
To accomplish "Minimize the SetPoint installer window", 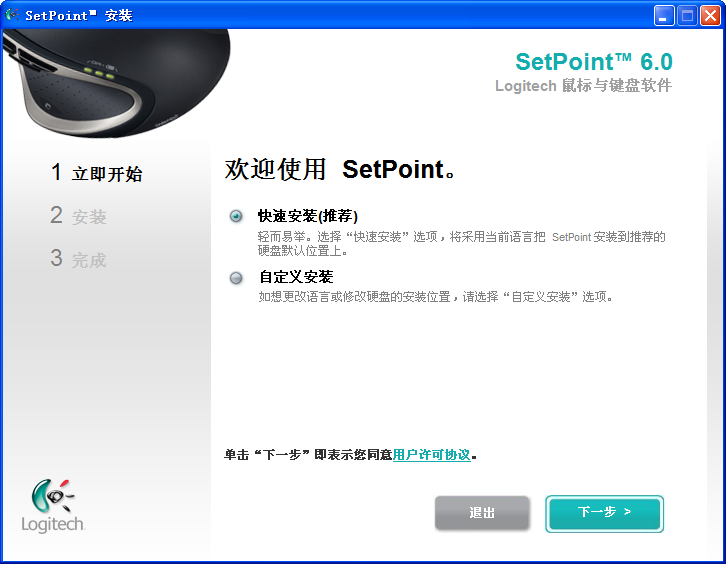I will click(664, 15).
